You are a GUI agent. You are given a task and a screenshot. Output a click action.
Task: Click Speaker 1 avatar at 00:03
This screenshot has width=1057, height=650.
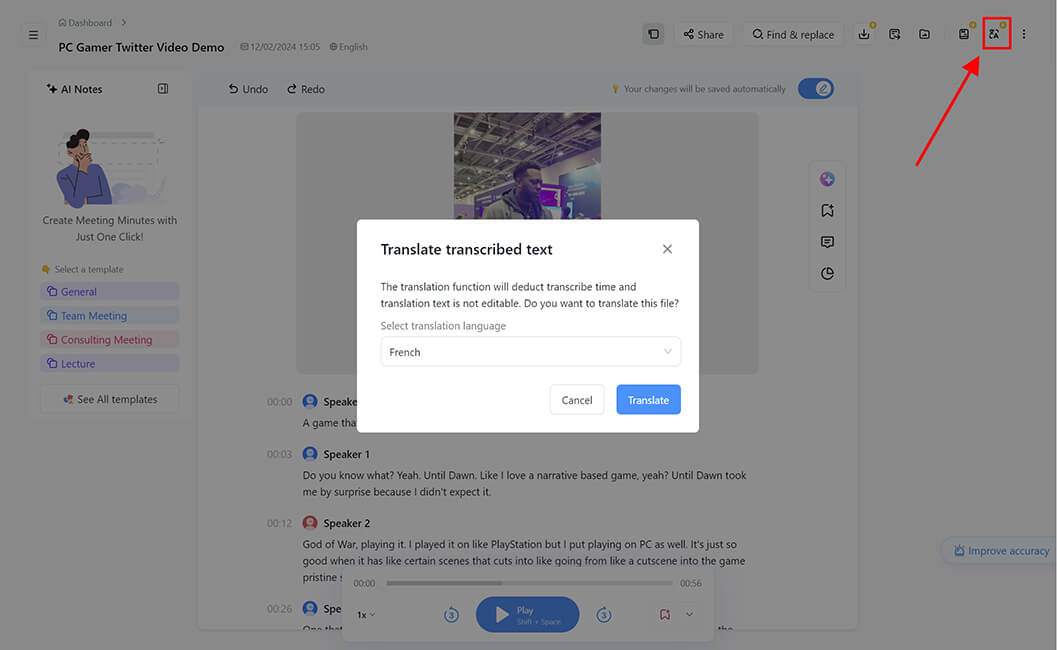point(310,454)
